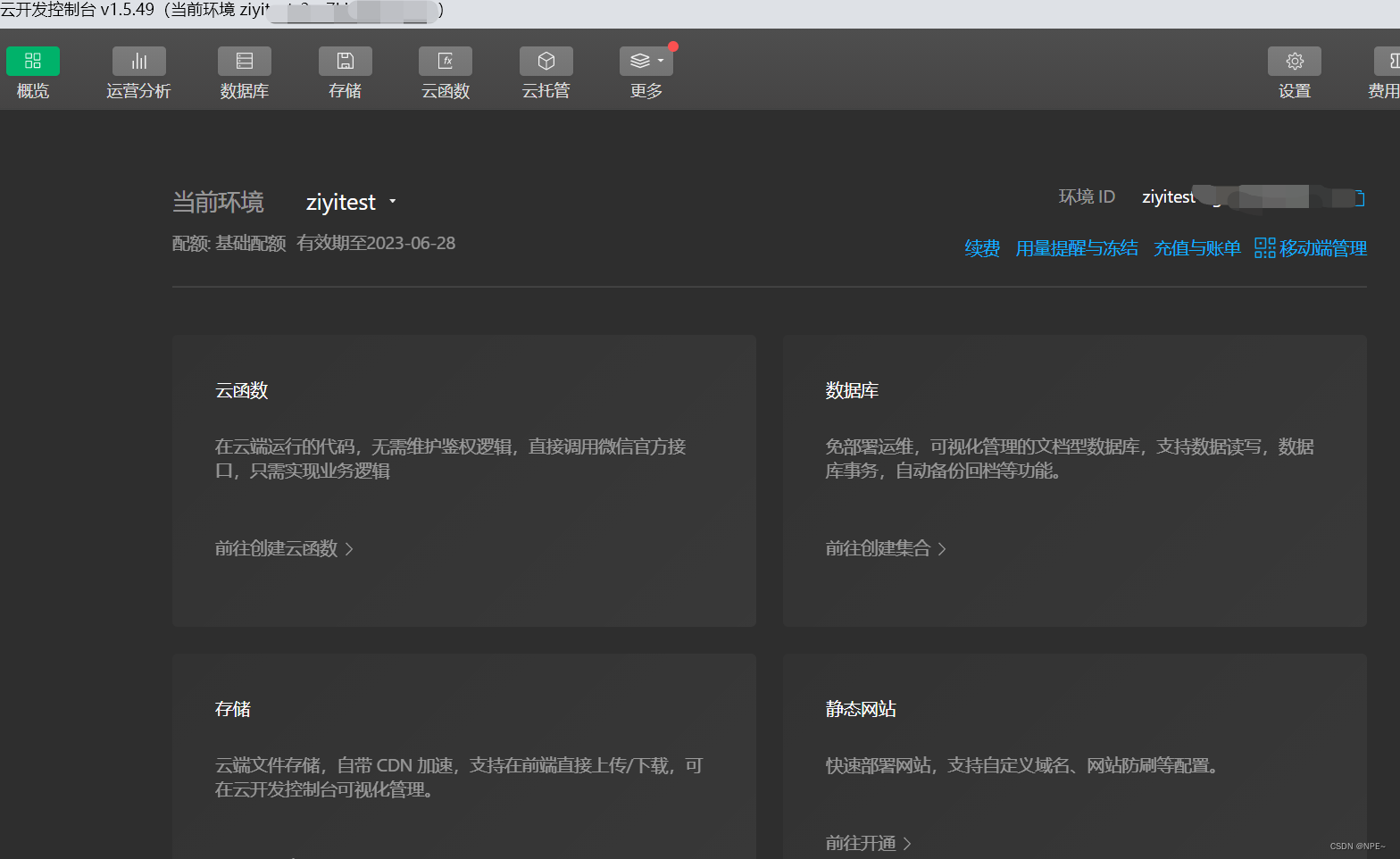Screen dimensions: 1400x859
Task: Select the 更多 tab label
Action: [x=646, y=91]
